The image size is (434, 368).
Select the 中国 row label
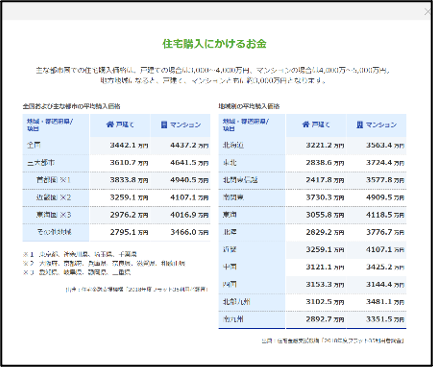[230, 267]
